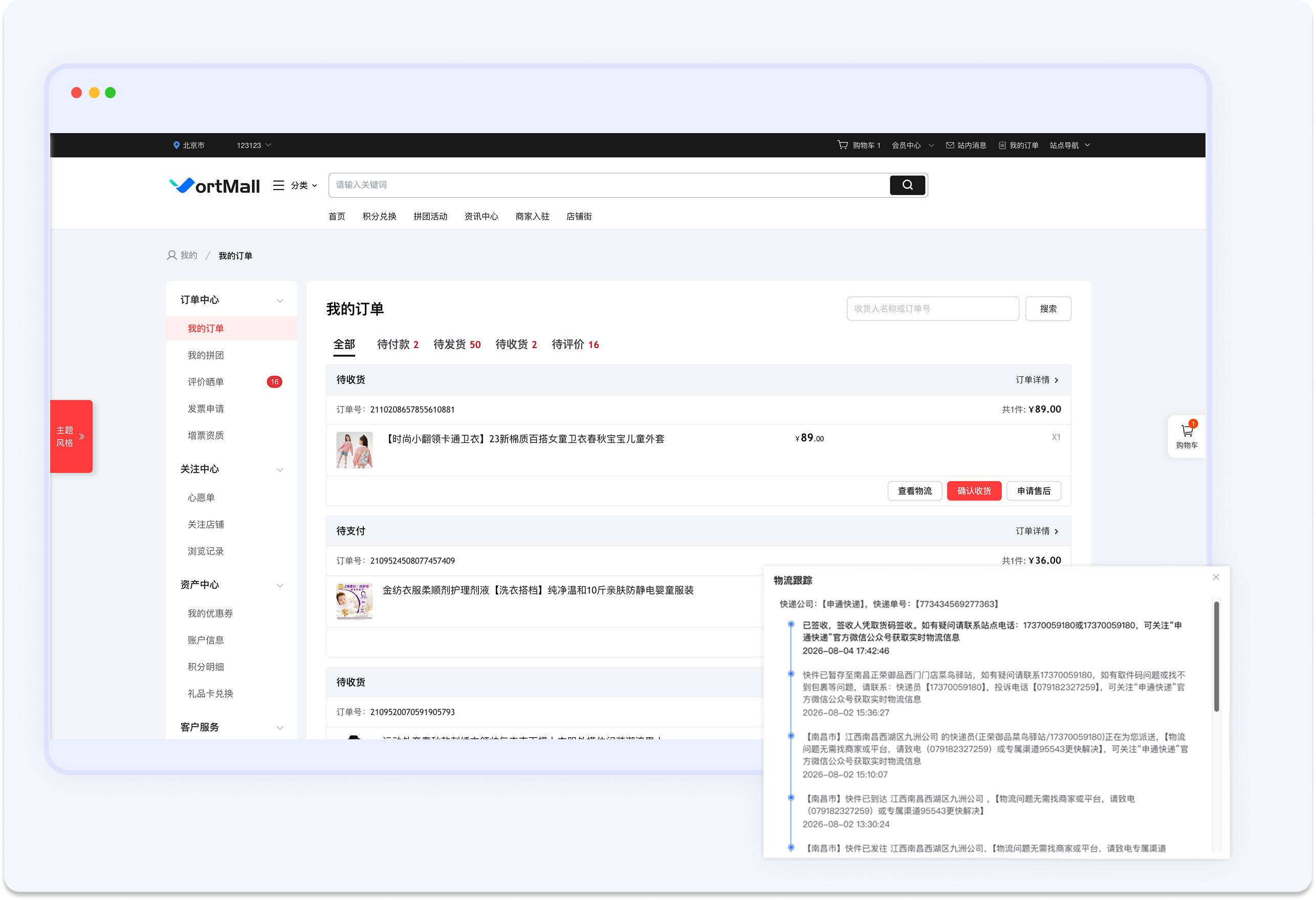Click the 物流跟踪 popup scrollbar

click(x=1216, y=656)
